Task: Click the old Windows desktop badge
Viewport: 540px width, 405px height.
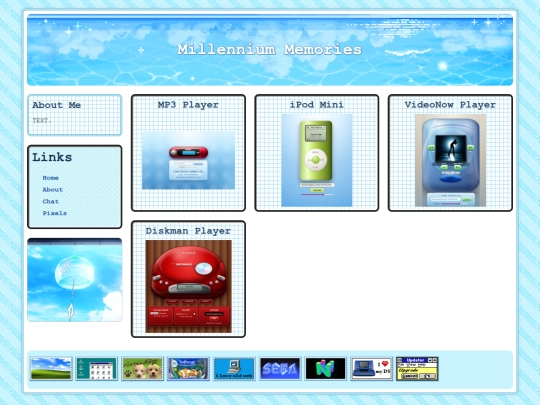Action: click(x=97, y=368)
